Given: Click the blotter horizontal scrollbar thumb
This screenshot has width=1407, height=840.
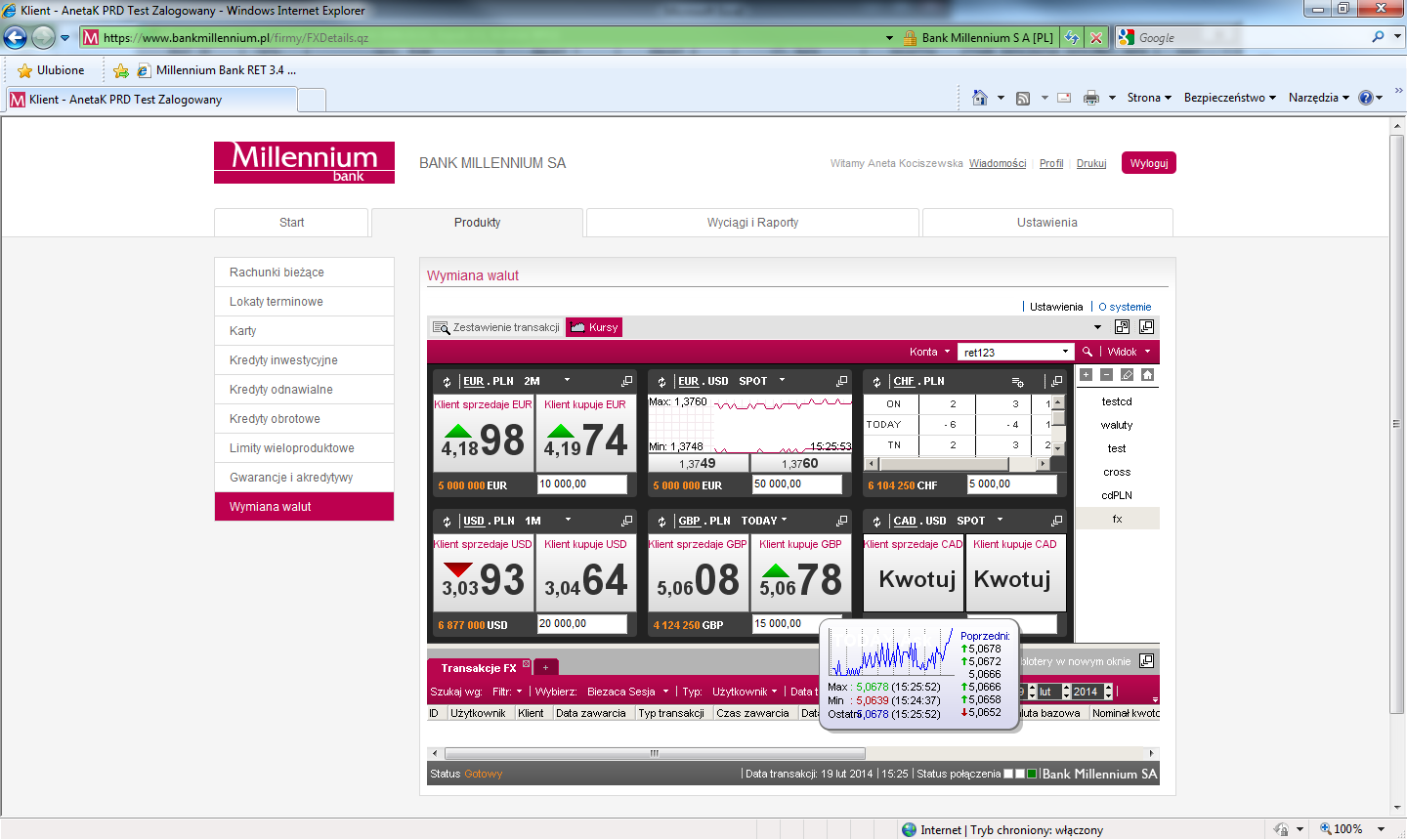Looking at the screenshot, I should pos(655,753).
